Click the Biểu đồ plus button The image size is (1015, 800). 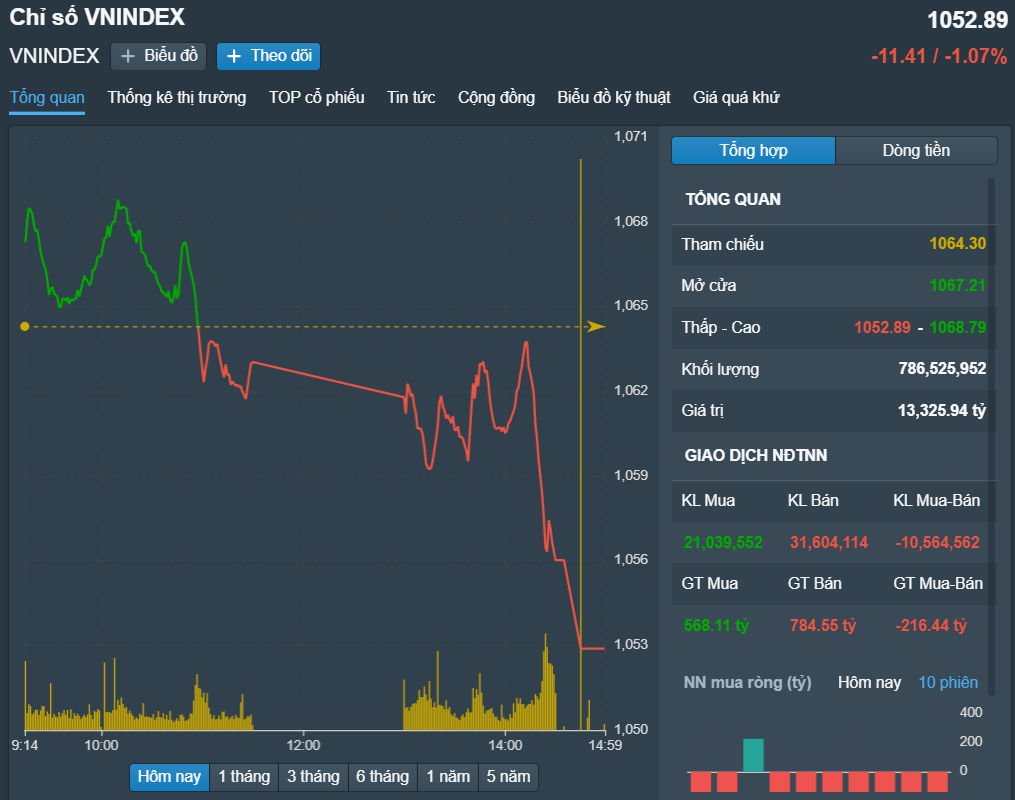158,56
